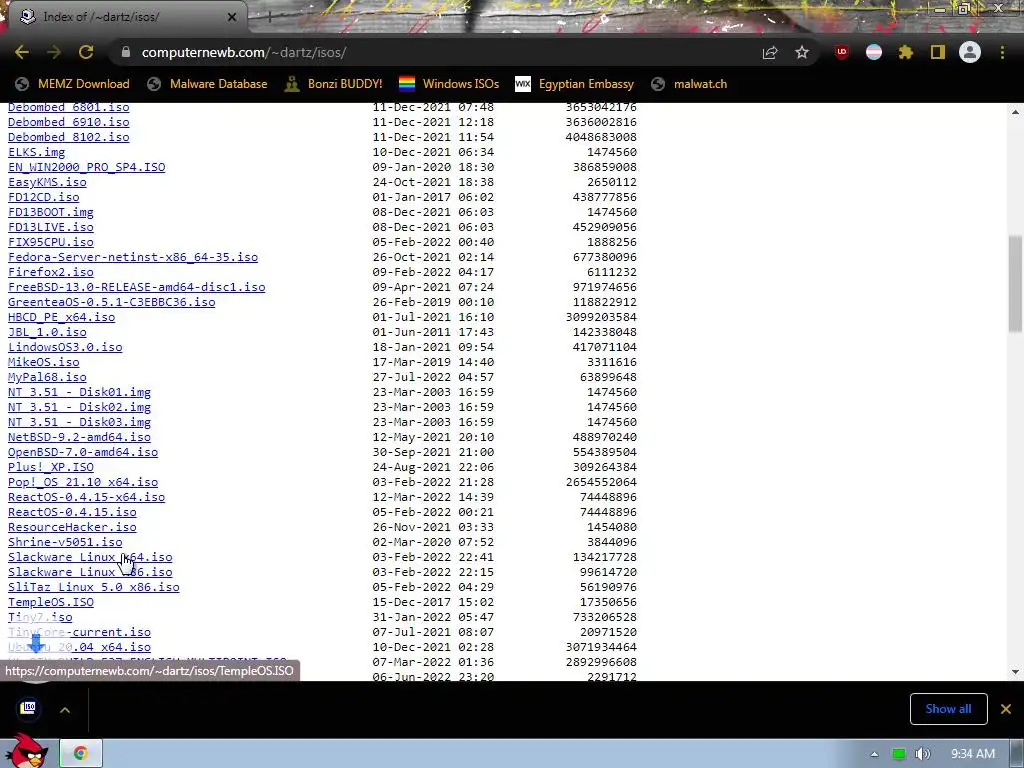Open the uBlock Origin extension icon

[842, 52]
